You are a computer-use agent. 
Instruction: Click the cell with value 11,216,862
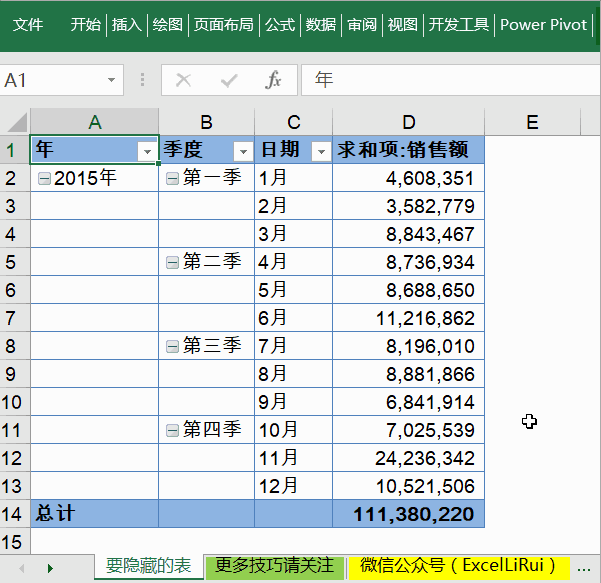pyautogui.click(x=409, y=318)
